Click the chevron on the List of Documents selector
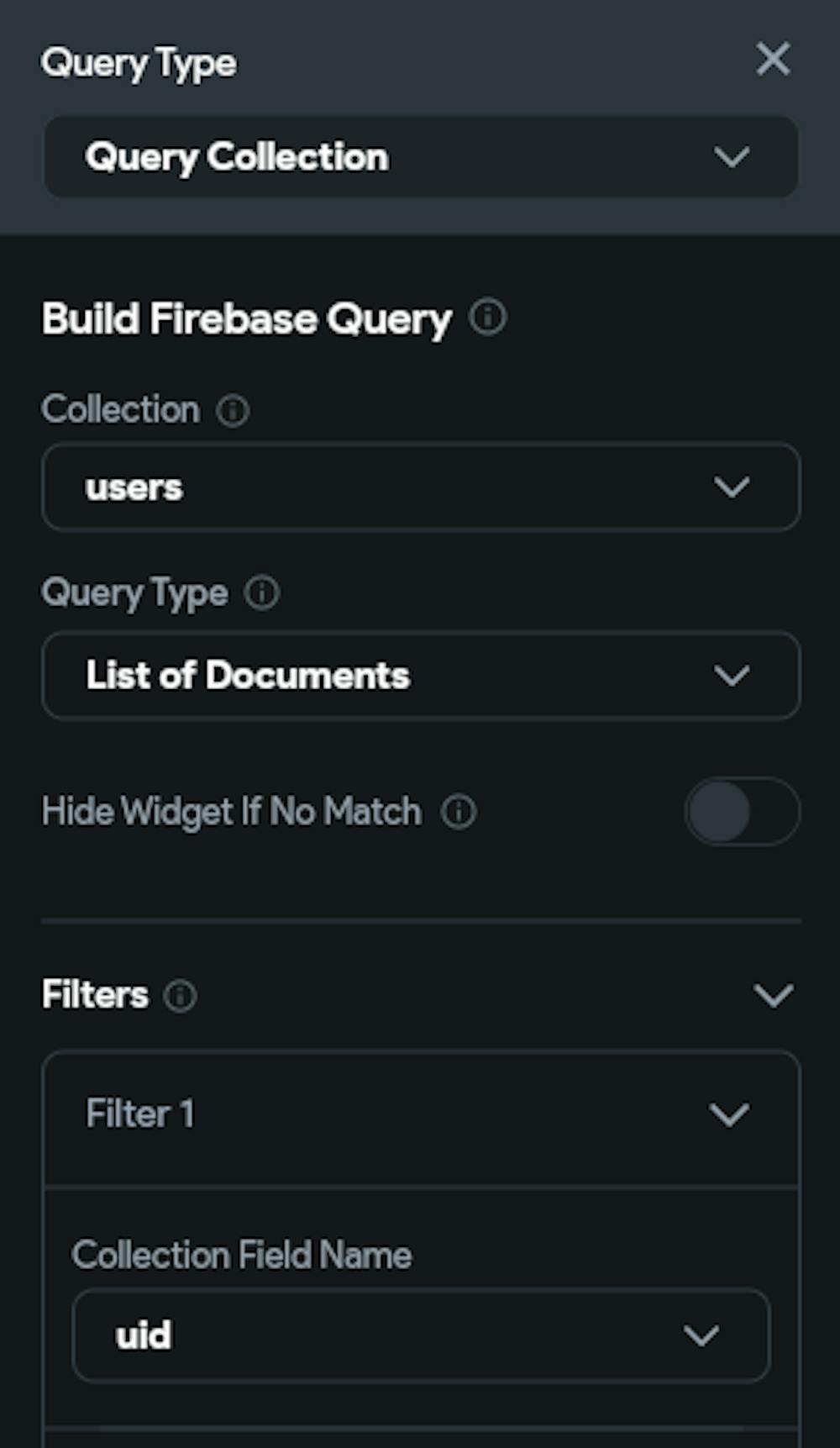840x1448 pixels. pyautogui.click(x=732, y=675)
